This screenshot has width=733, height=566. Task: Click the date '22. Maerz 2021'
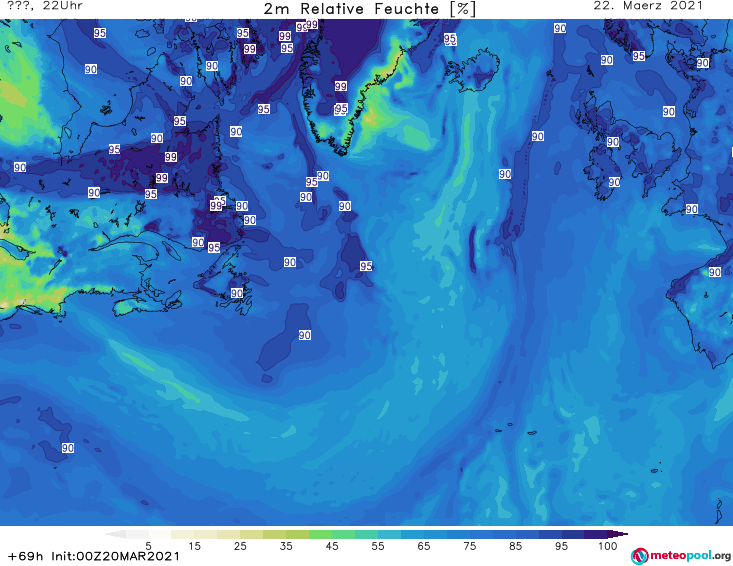coord(648,6)
